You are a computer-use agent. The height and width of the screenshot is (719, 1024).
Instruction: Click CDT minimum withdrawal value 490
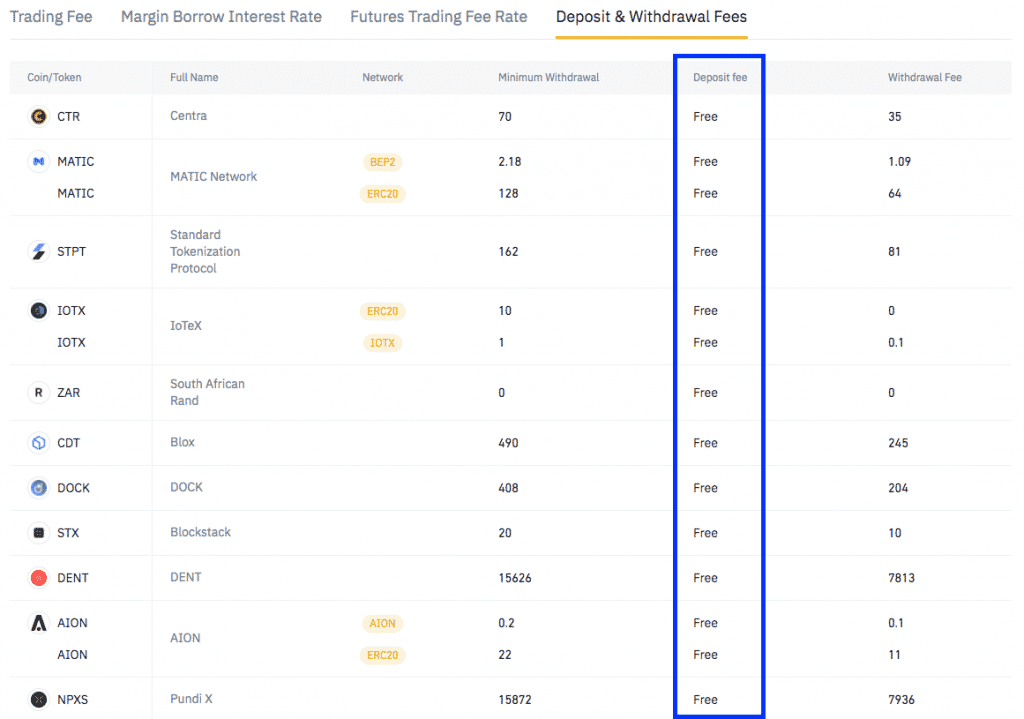(x=508, y=443)
